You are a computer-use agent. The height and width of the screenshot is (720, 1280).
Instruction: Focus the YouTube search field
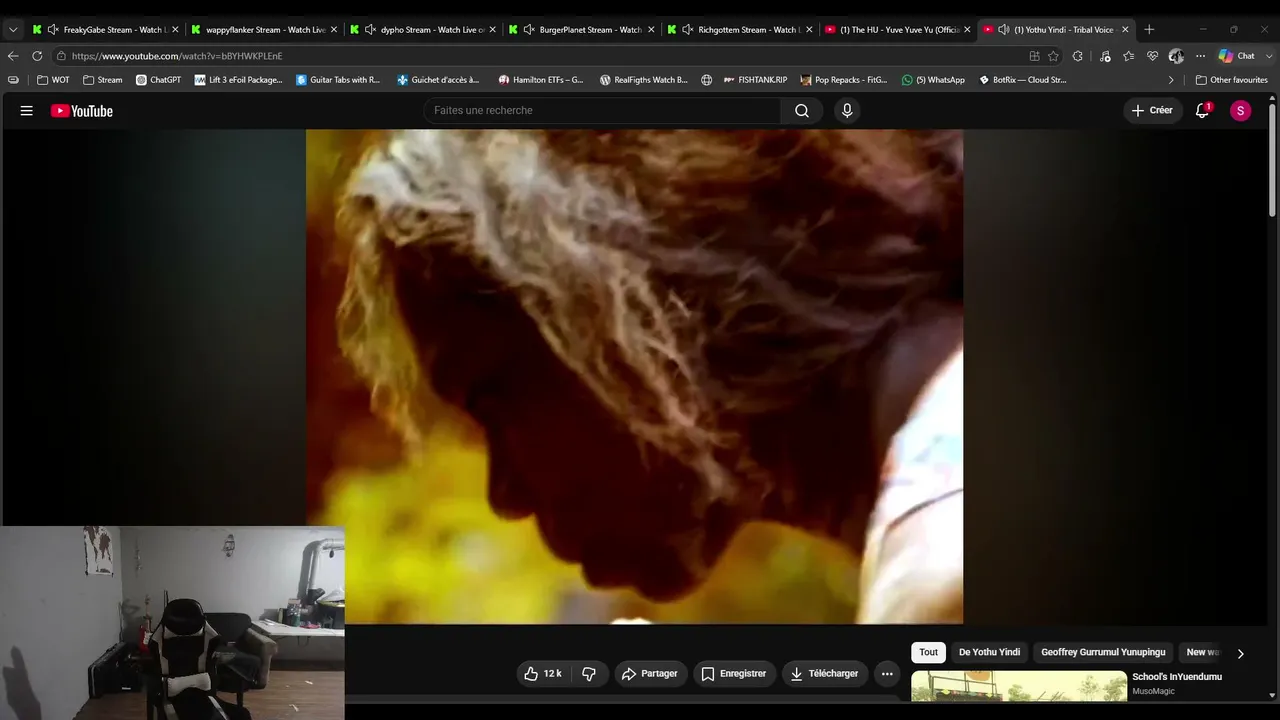(x=602, y=111)
